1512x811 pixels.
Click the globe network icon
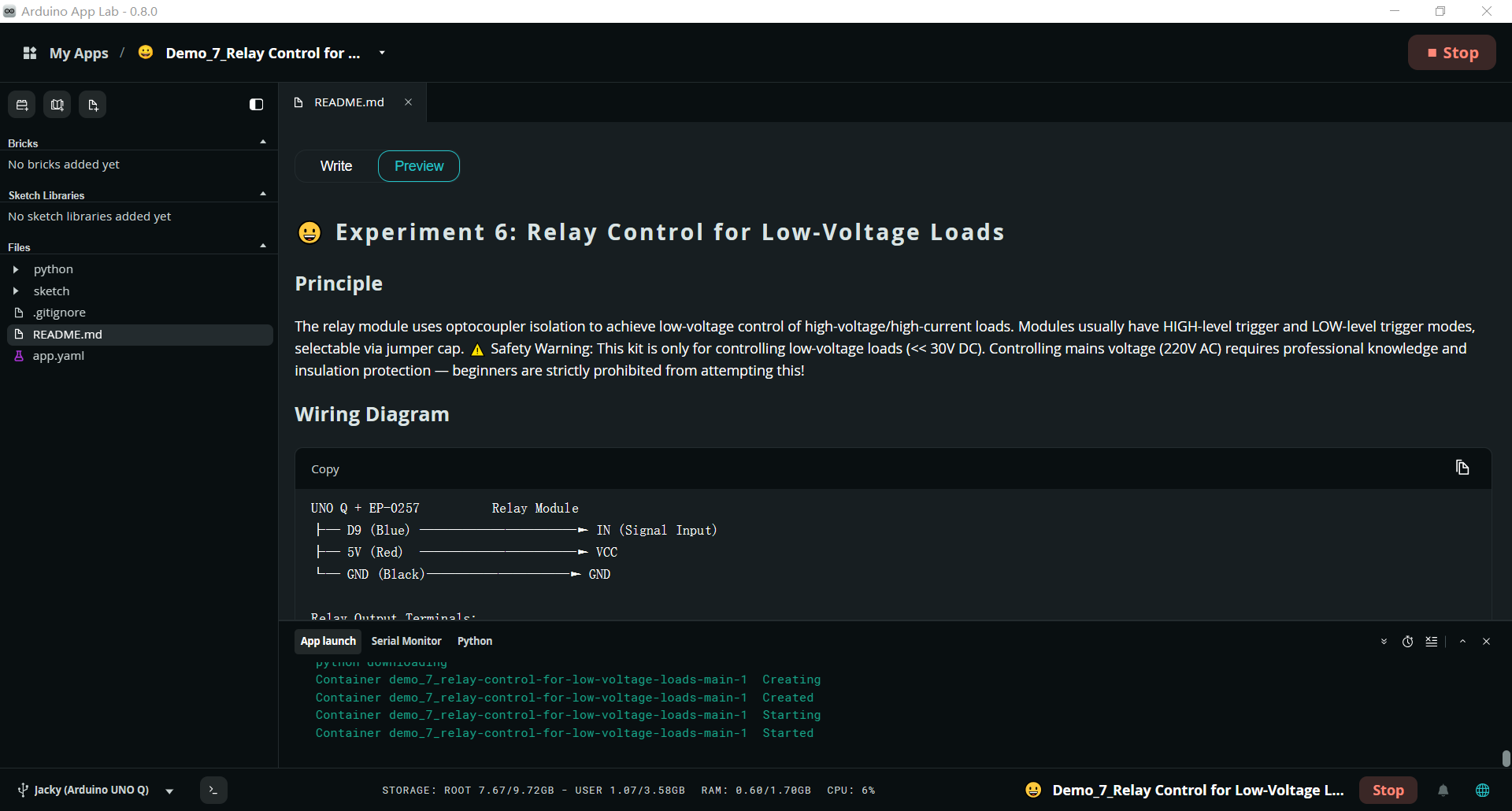click(1483, 790)
